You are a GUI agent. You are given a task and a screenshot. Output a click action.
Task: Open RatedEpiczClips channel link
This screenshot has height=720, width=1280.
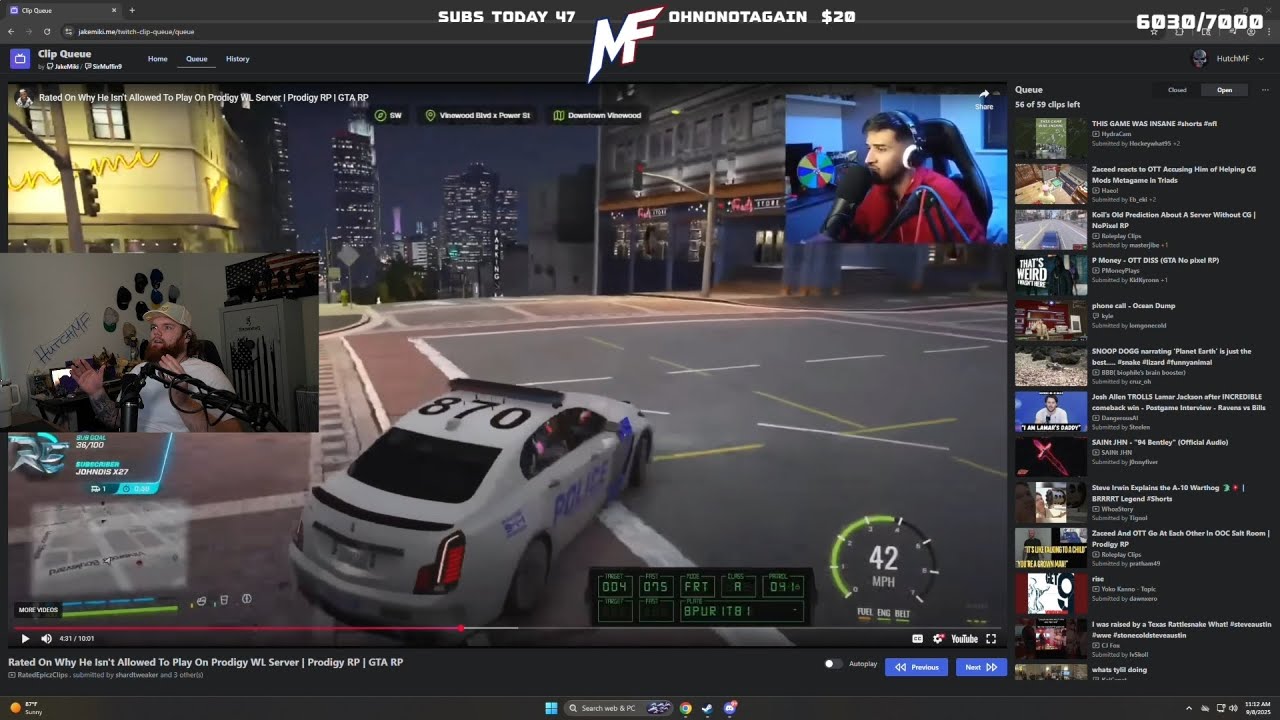pos(41,675)
